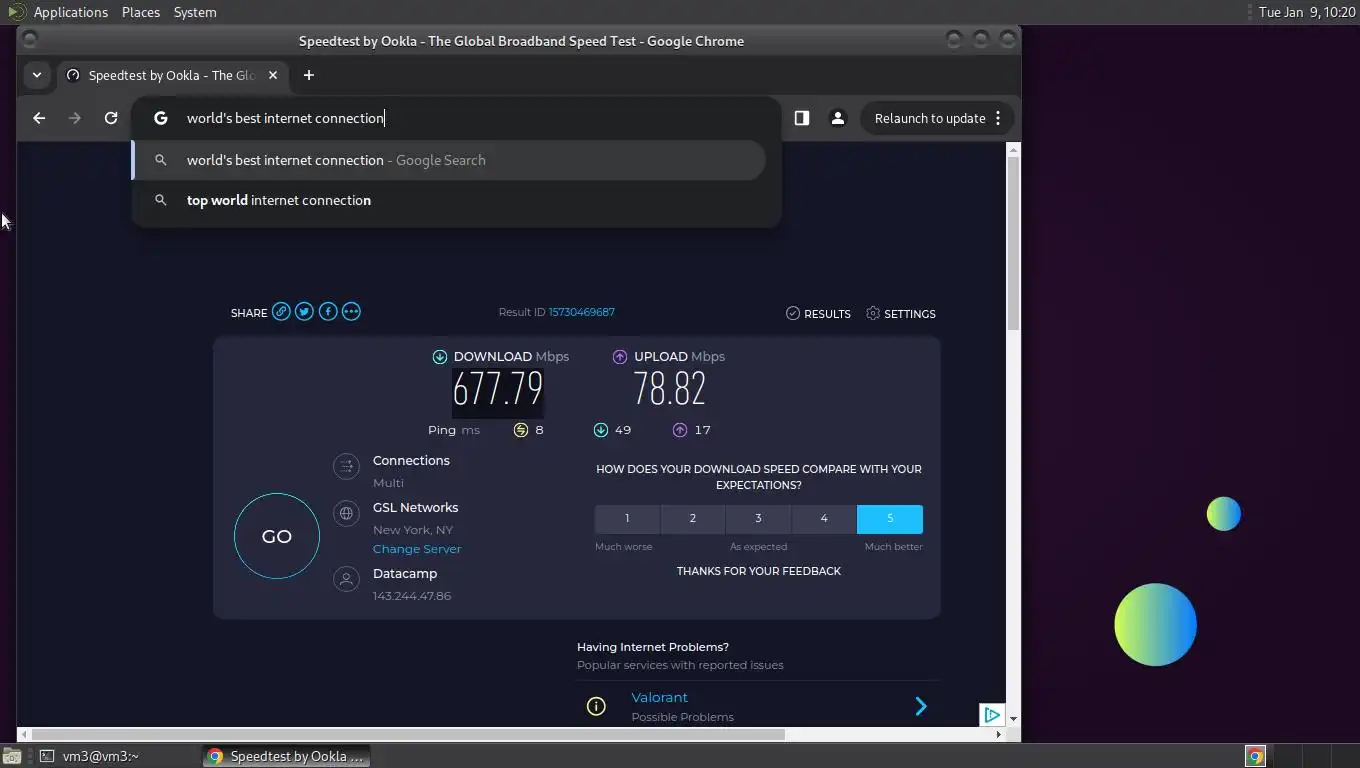Open Chrome side panel icon

point(801,118)
